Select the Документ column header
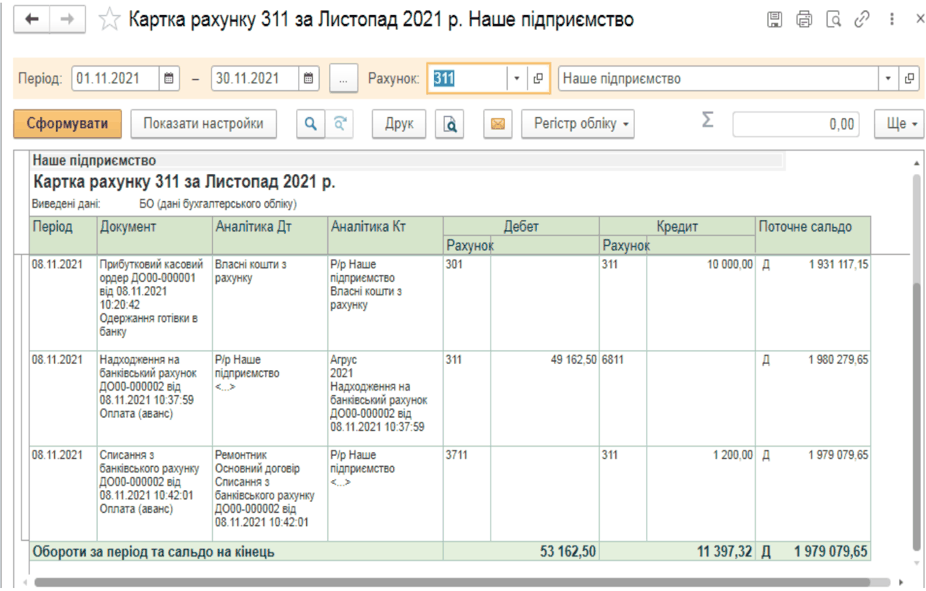This screenshot has height=591, width=926. 155,236
